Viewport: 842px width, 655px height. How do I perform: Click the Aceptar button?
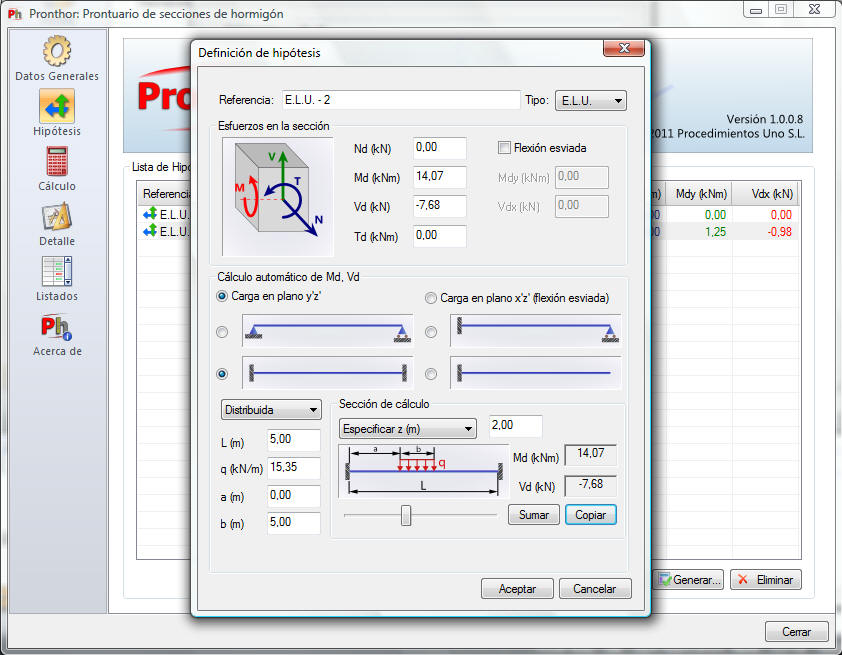pyautogui.click(x=517, y=588)
